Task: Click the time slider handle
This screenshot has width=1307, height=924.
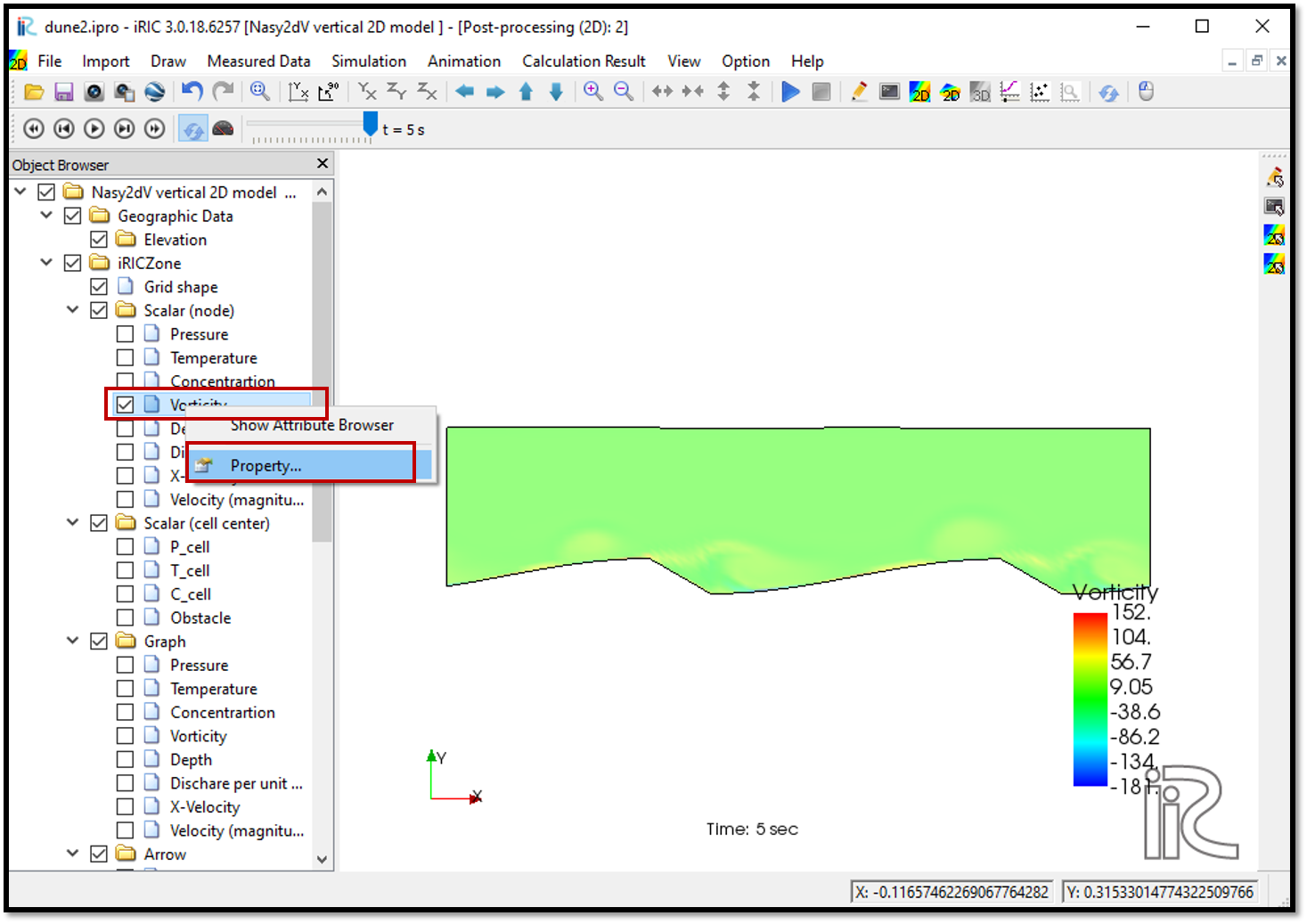Action: pyautogui.click(x=371, y=124)
